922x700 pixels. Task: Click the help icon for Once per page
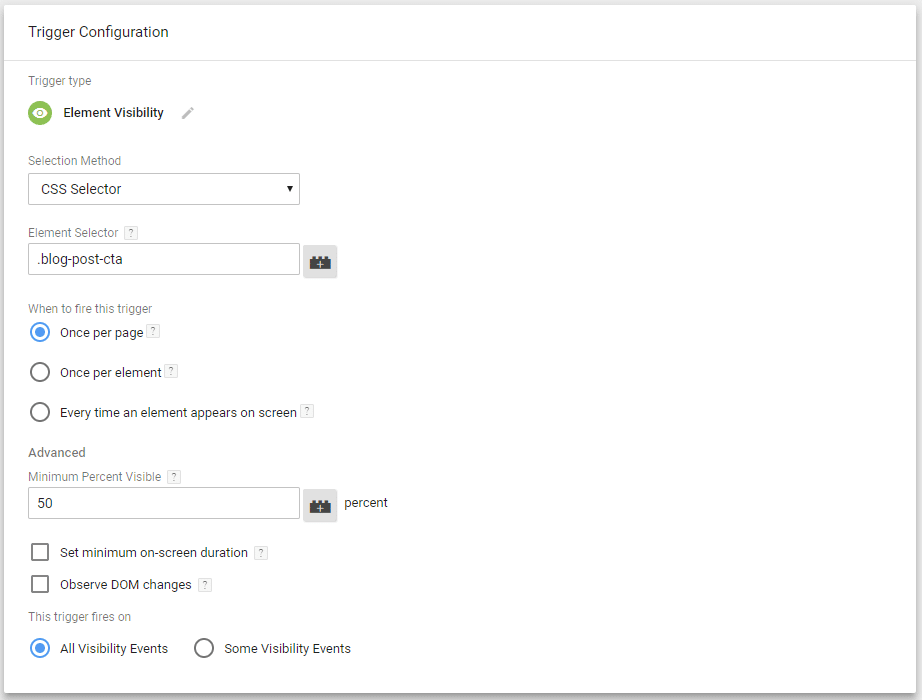(x=153, y=330)
